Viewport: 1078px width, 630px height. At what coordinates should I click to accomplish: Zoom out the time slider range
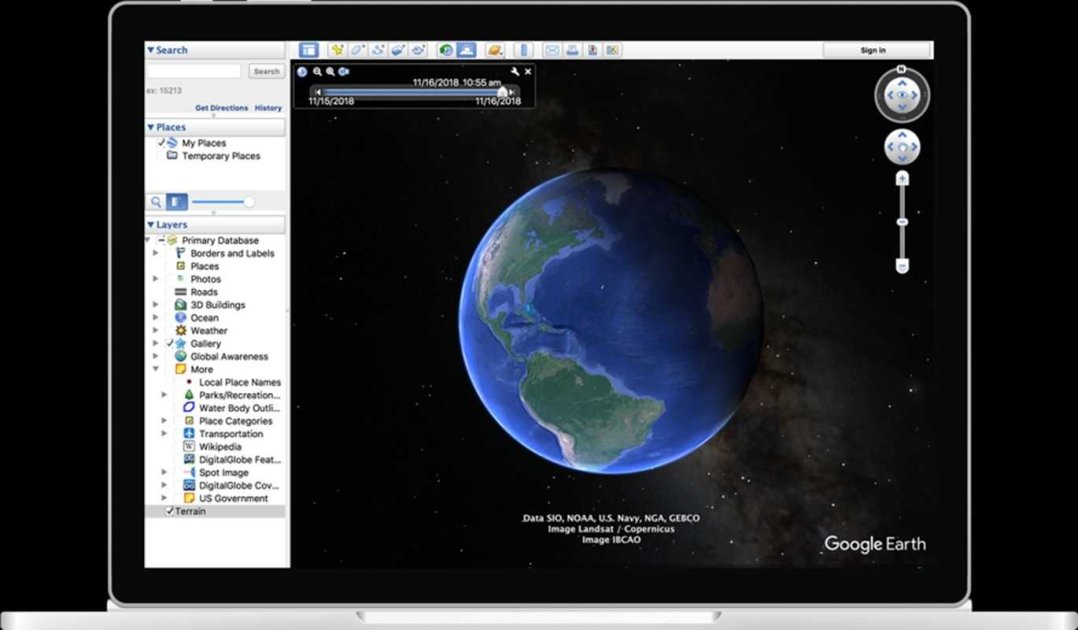(x=318, y=72)
